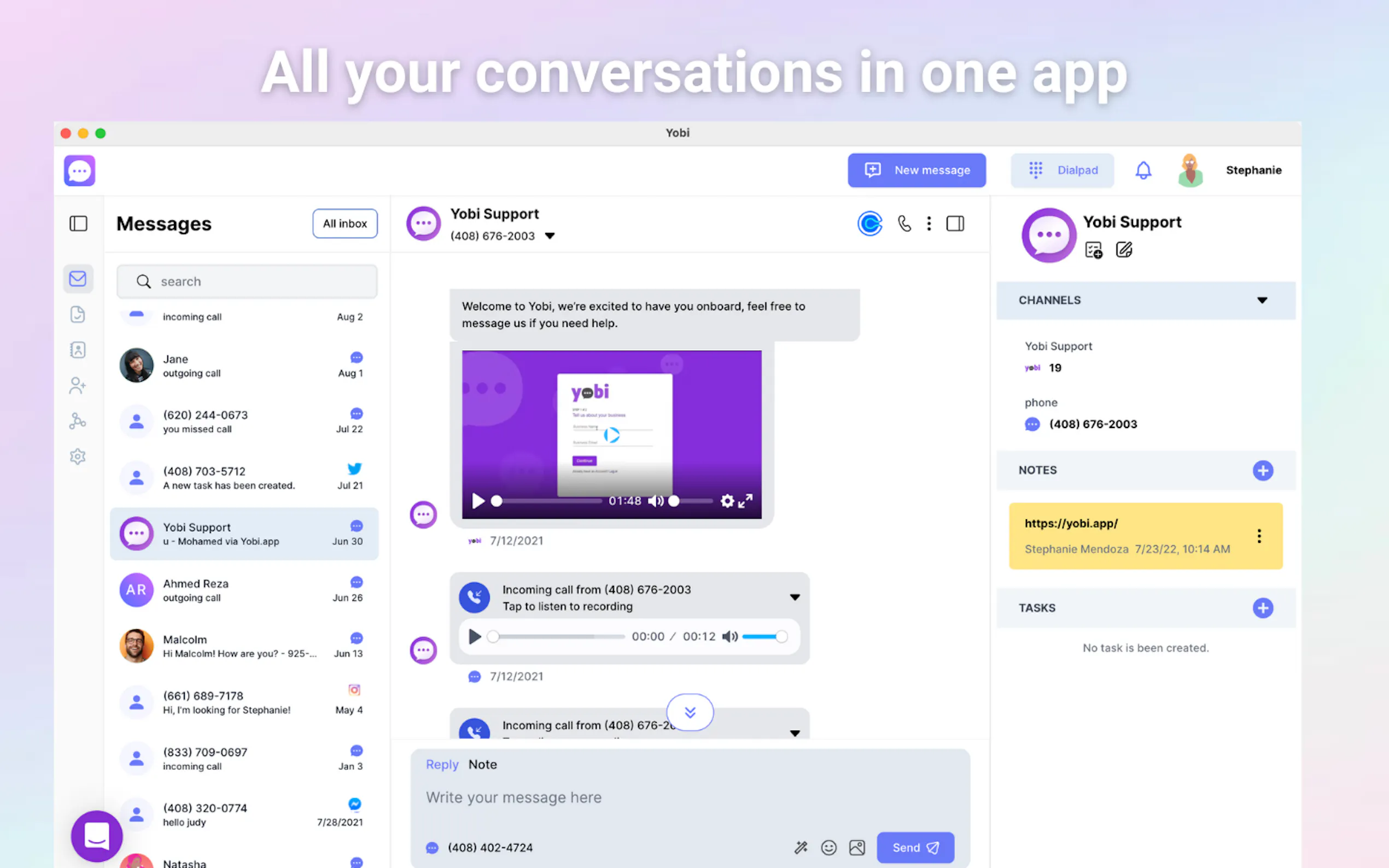Screen dimensions: 1389x868
Task: Open settings gear in left sidebar
Action: 78,456
